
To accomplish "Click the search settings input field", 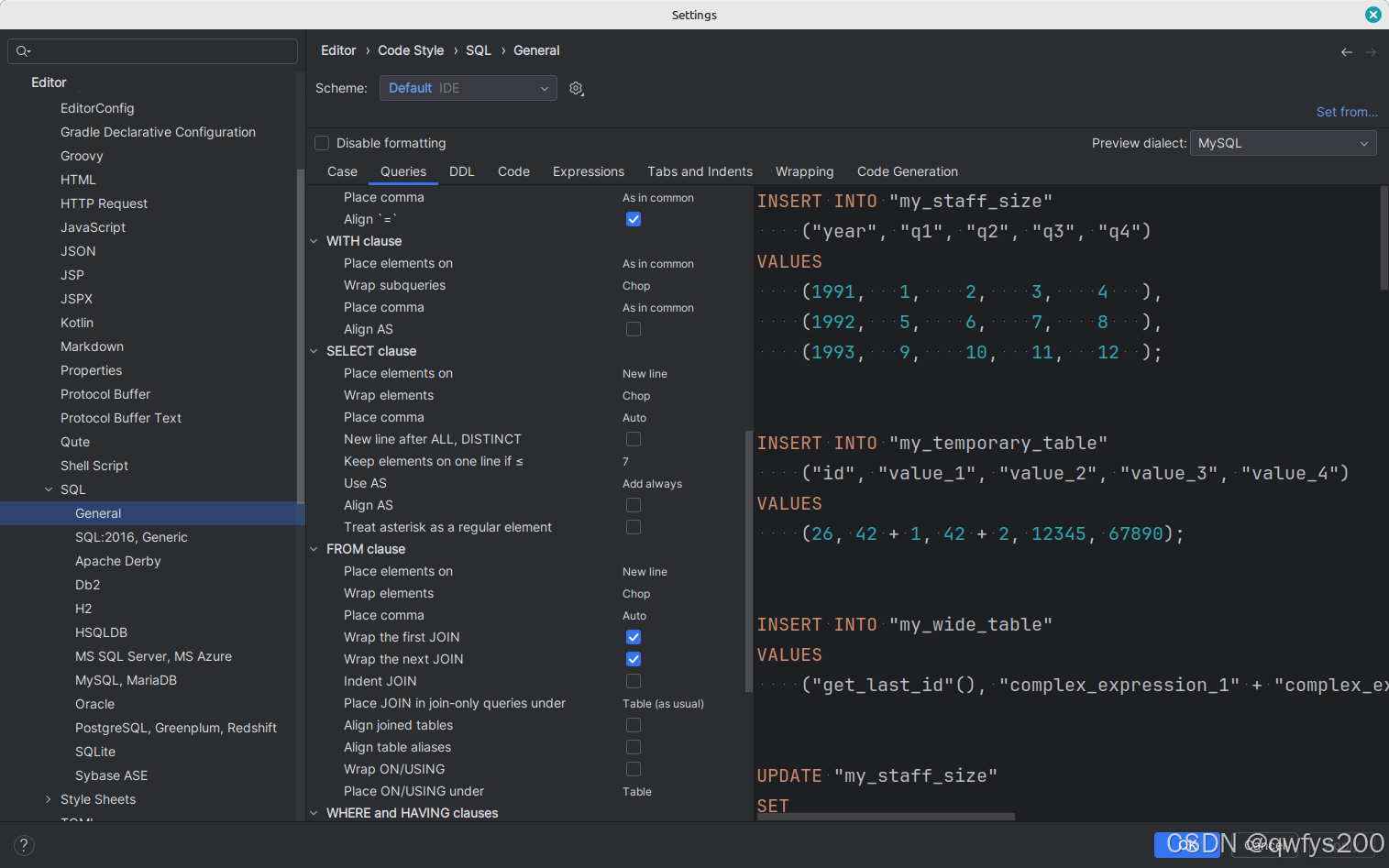I will 152,51.
